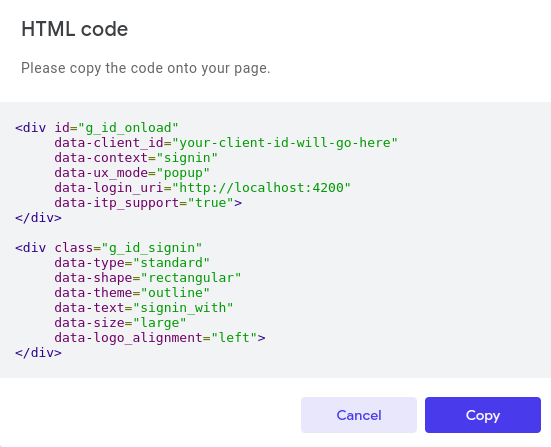Click the data-theme="outline" line
Screen dimensions: 551x447
(132, 293)
